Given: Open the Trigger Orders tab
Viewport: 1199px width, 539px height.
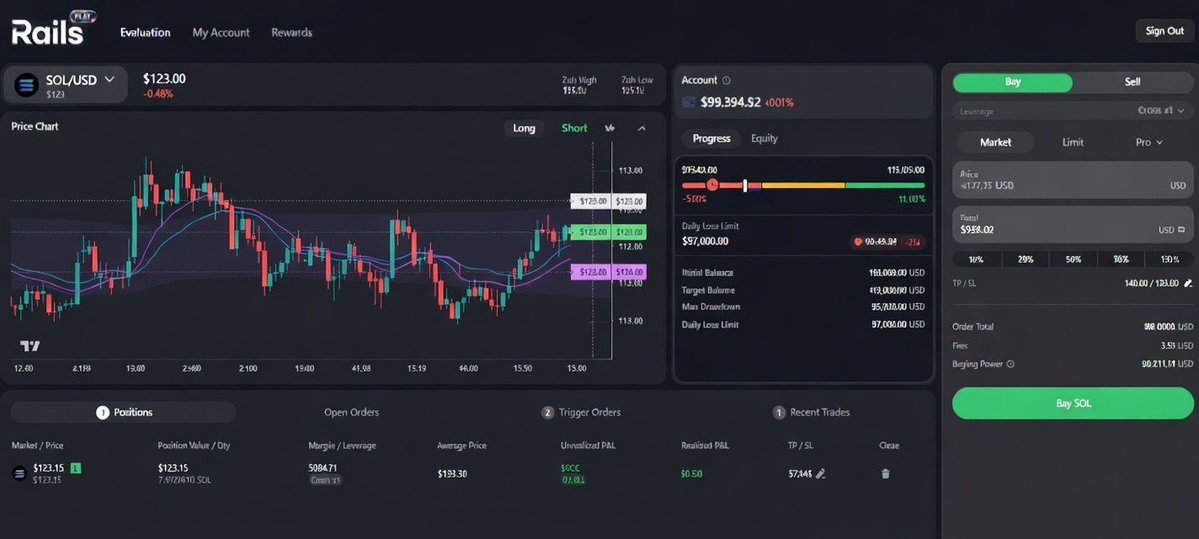Looking at the screenshot, I should pos(581,412).
